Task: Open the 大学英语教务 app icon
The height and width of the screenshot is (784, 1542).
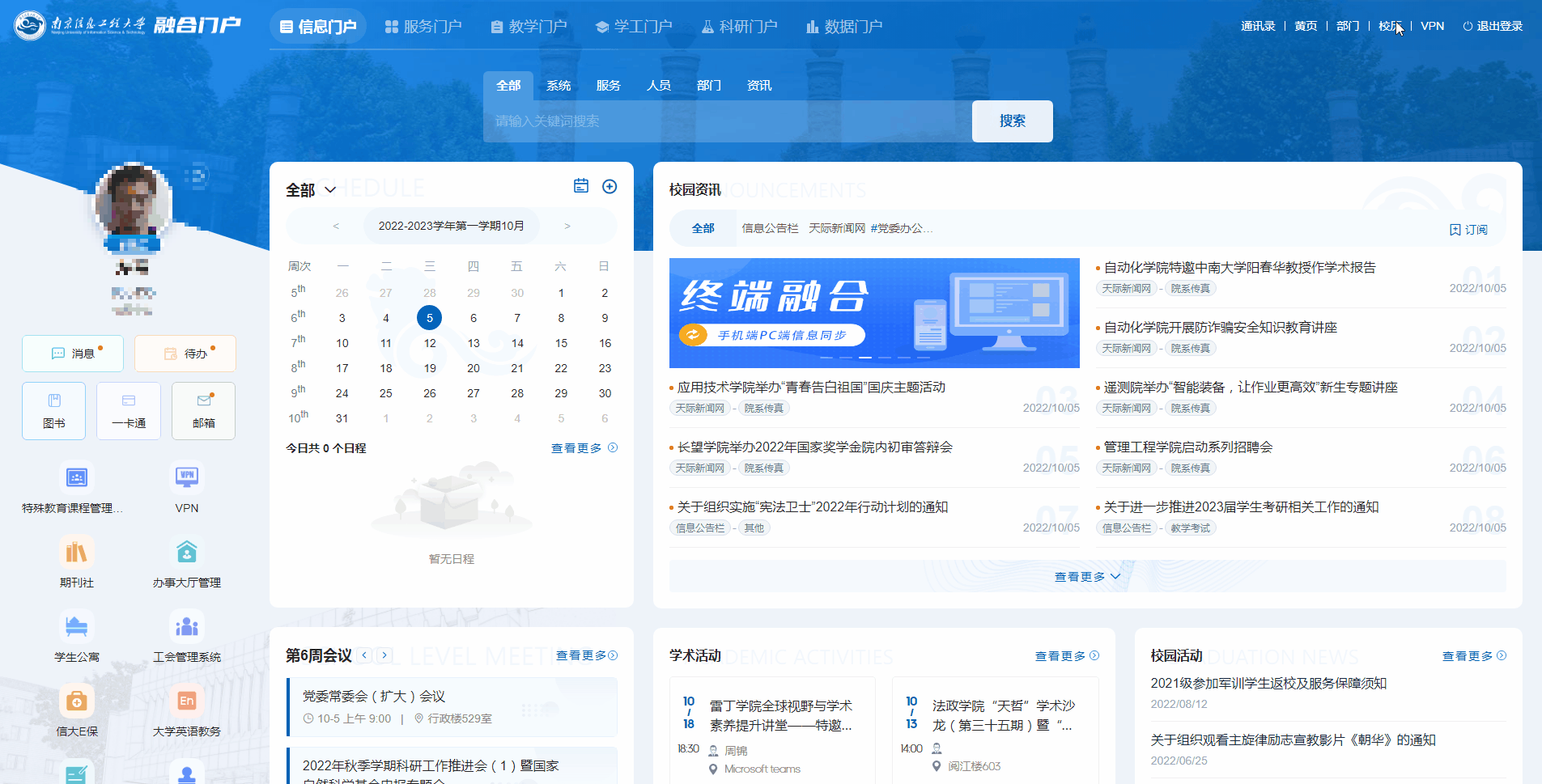Action: tap(186, 701)
